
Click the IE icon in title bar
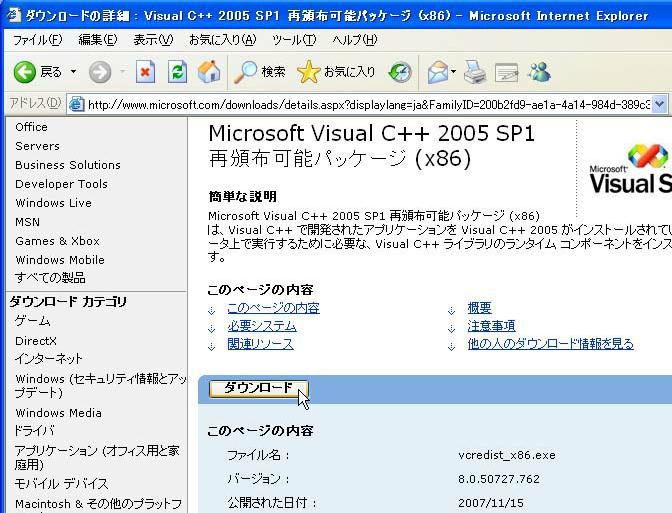click(13, 15)
